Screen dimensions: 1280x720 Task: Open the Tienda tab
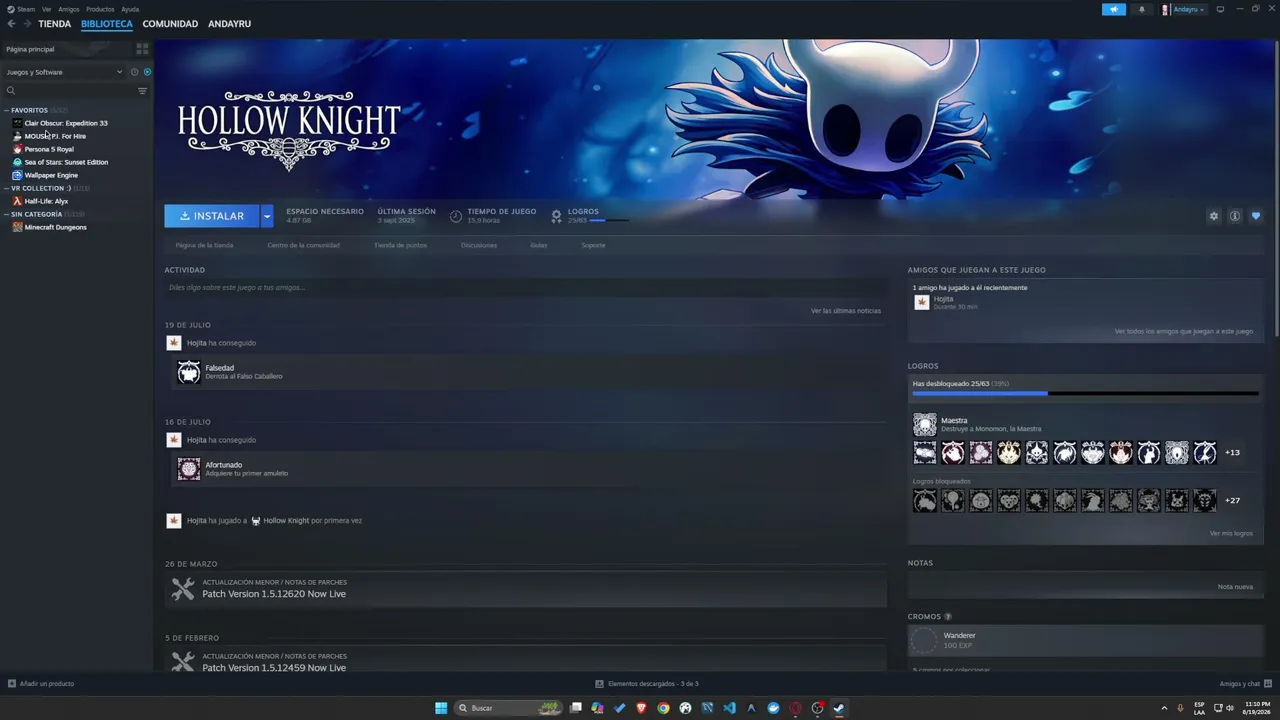click(x=55, y=24)
